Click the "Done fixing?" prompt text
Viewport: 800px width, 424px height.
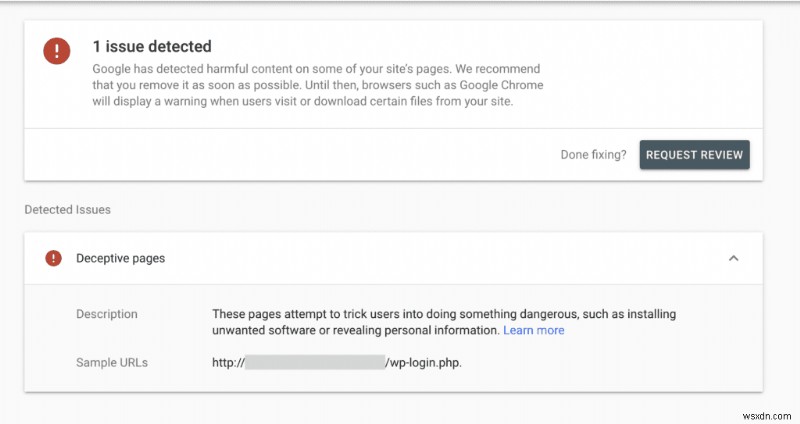[x=594, y=154]
